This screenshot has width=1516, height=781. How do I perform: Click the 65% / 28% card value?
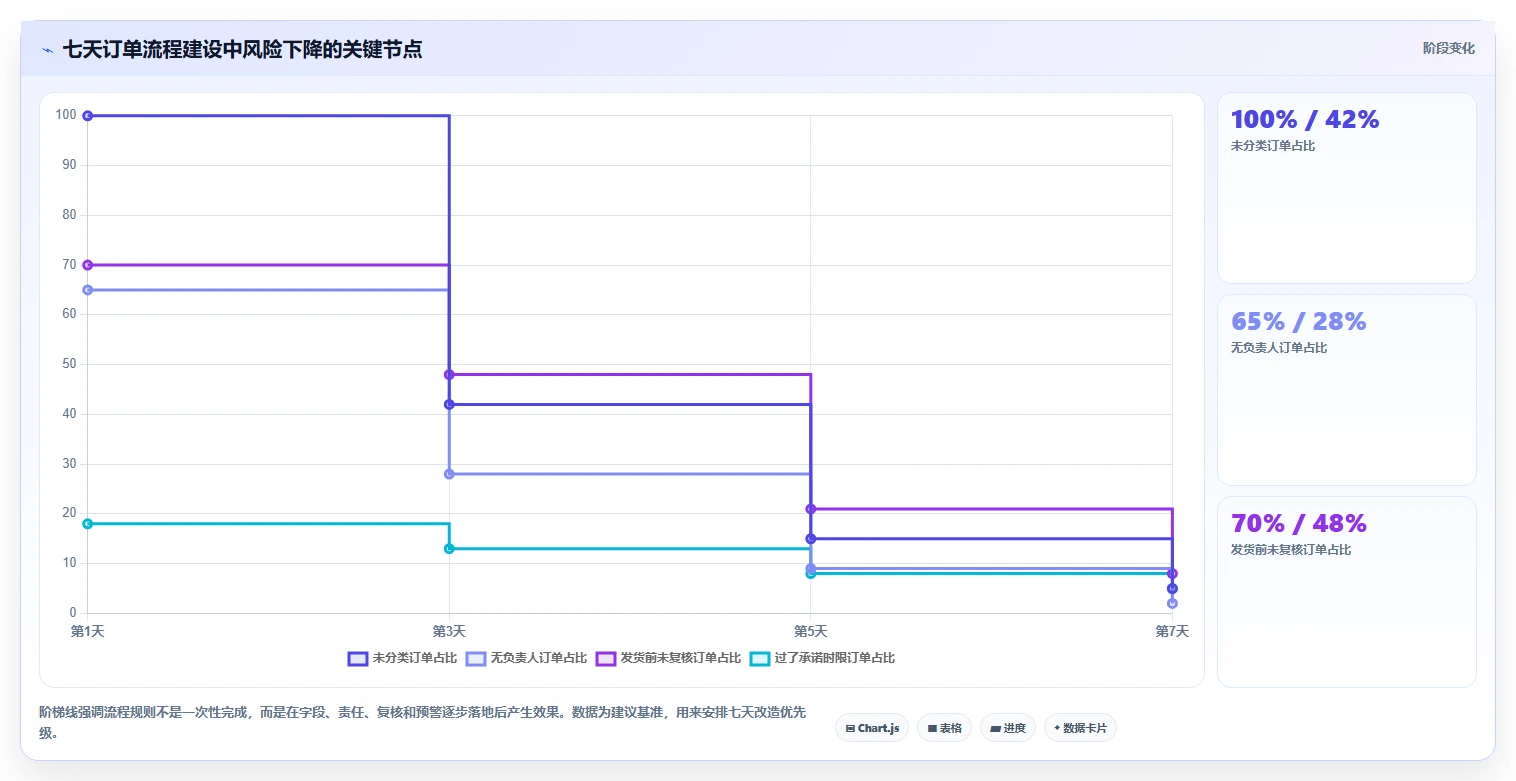[1298, 322]
